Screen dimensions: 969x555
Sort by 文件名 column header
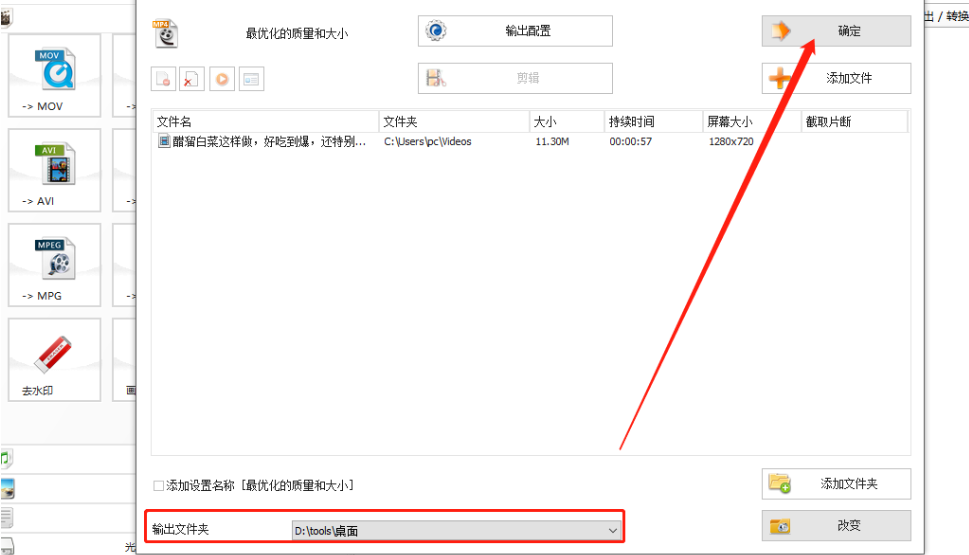pos(266,122)
